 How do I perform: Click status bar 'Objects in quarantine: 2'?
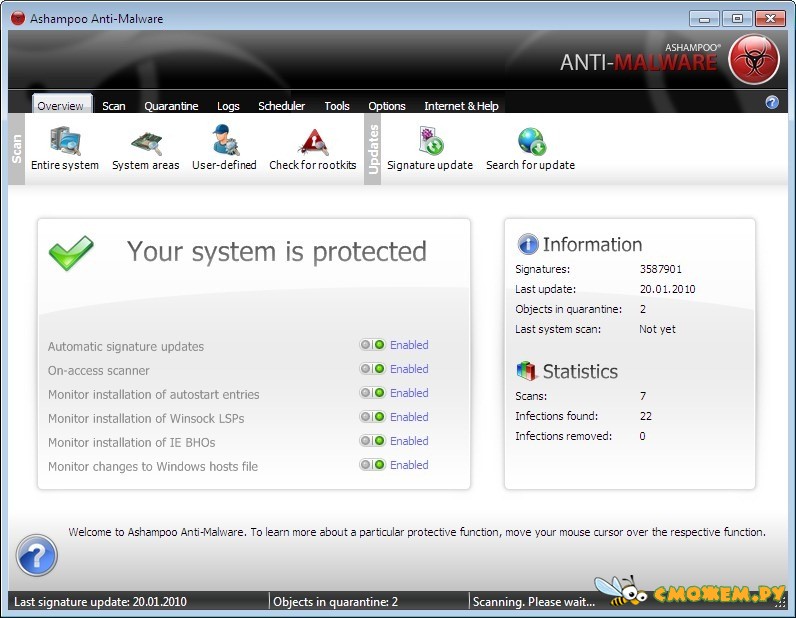pos(335,602)
